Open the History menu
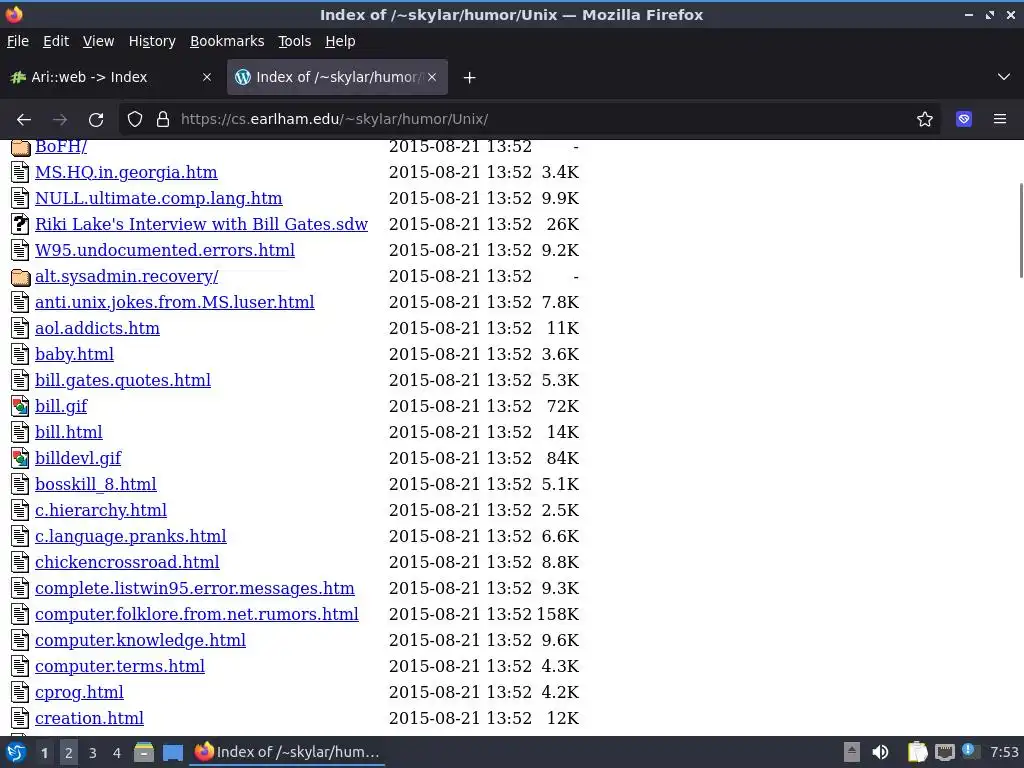The height and width of the screenshot is (768, 1024). click(x=152, y=41)
